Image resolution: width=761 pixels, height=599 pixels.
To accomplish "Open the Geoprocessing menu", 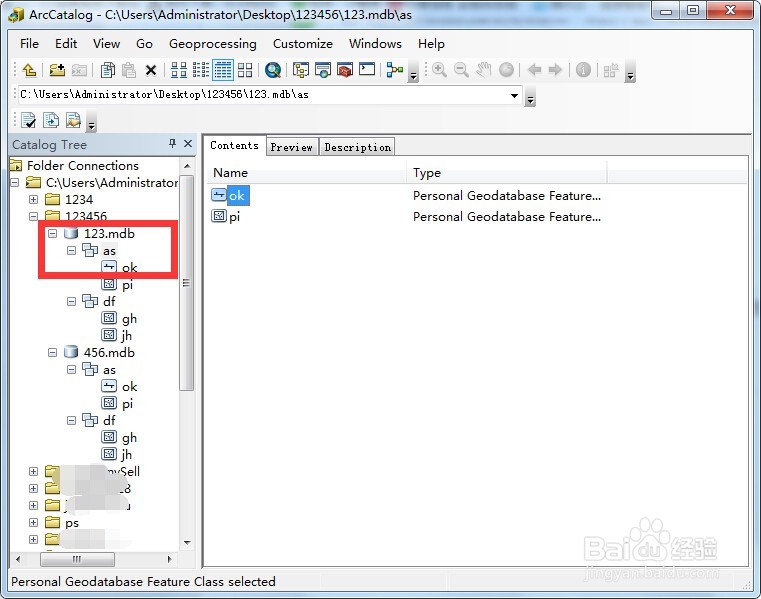I will pyautogui.click(x=213, y=44).
